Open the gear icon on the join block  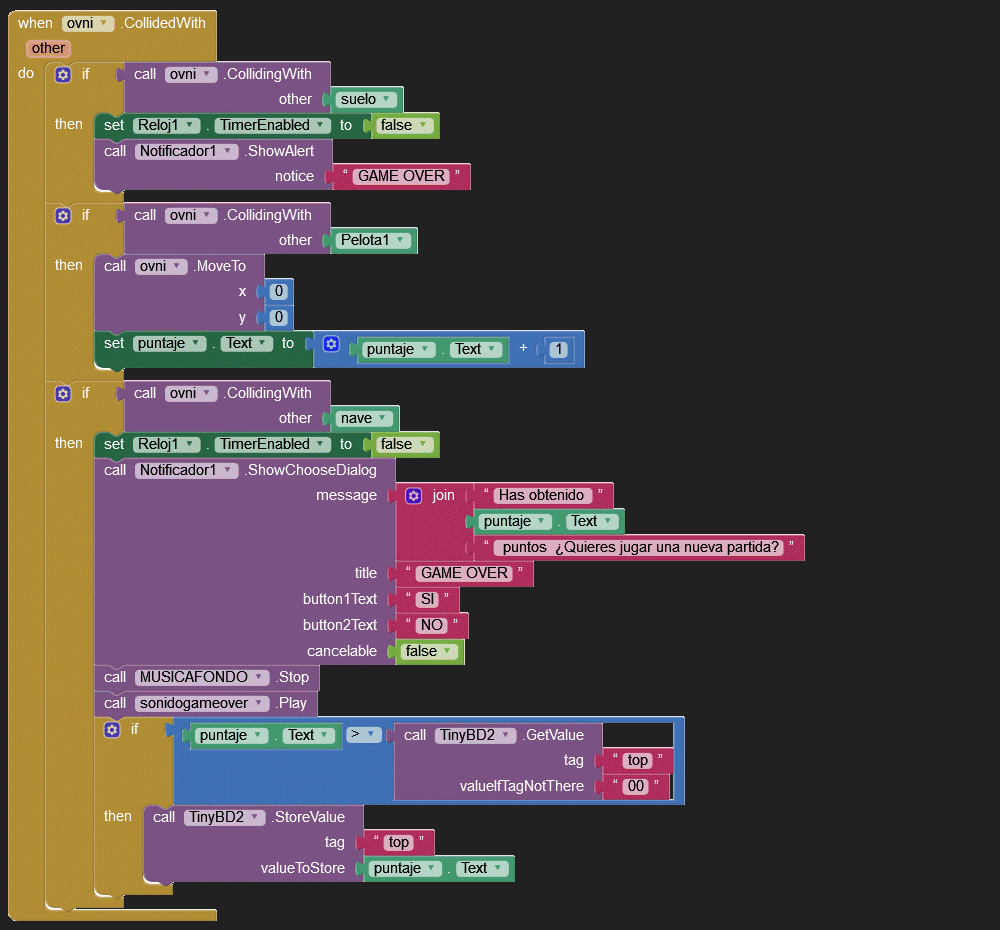(414, 495)
